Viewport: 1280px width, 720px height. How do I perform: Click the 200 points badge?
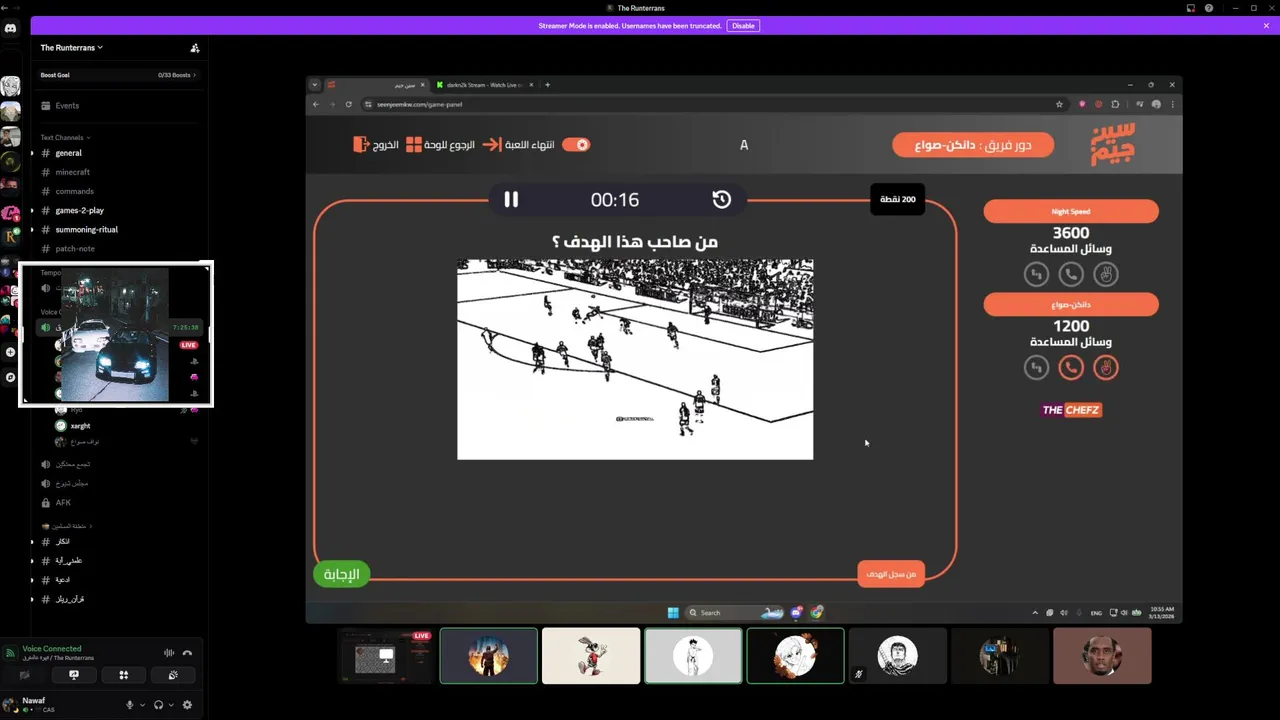coord(898,200)
